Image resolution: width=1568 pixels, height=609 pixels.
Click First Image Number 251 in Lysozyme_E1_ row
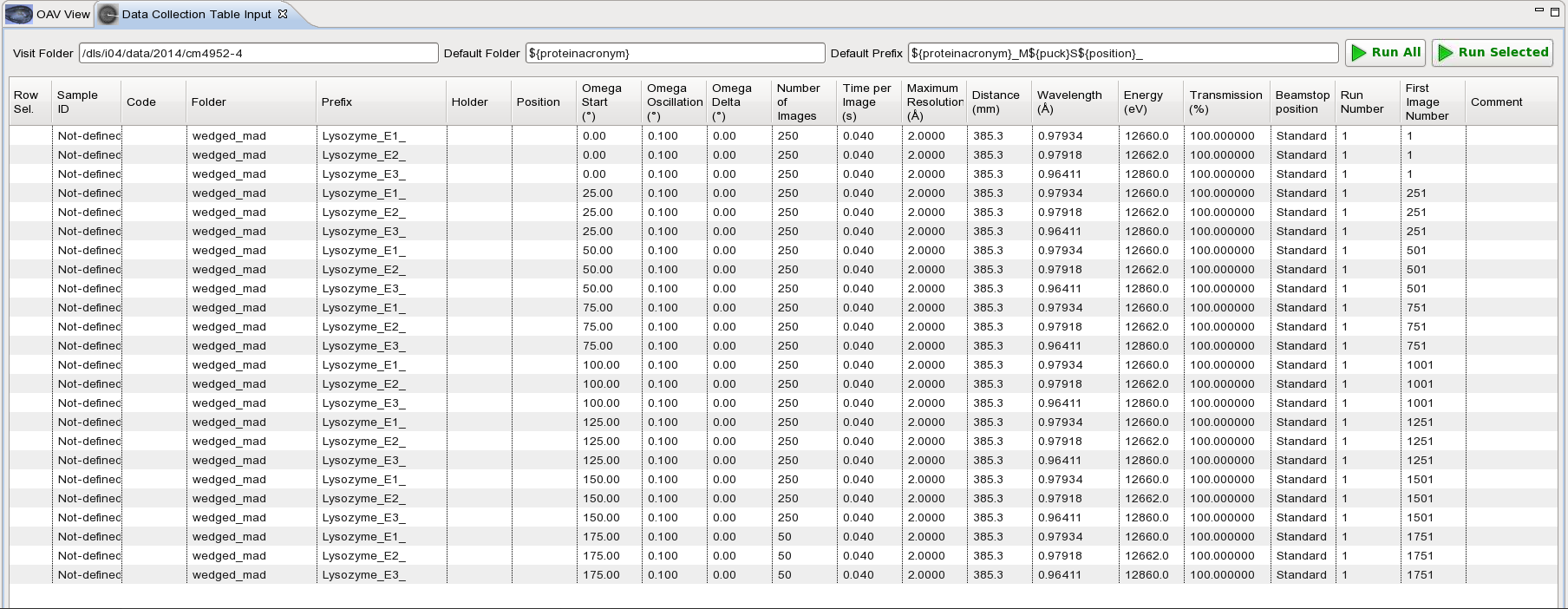[x=1416, y=193]
